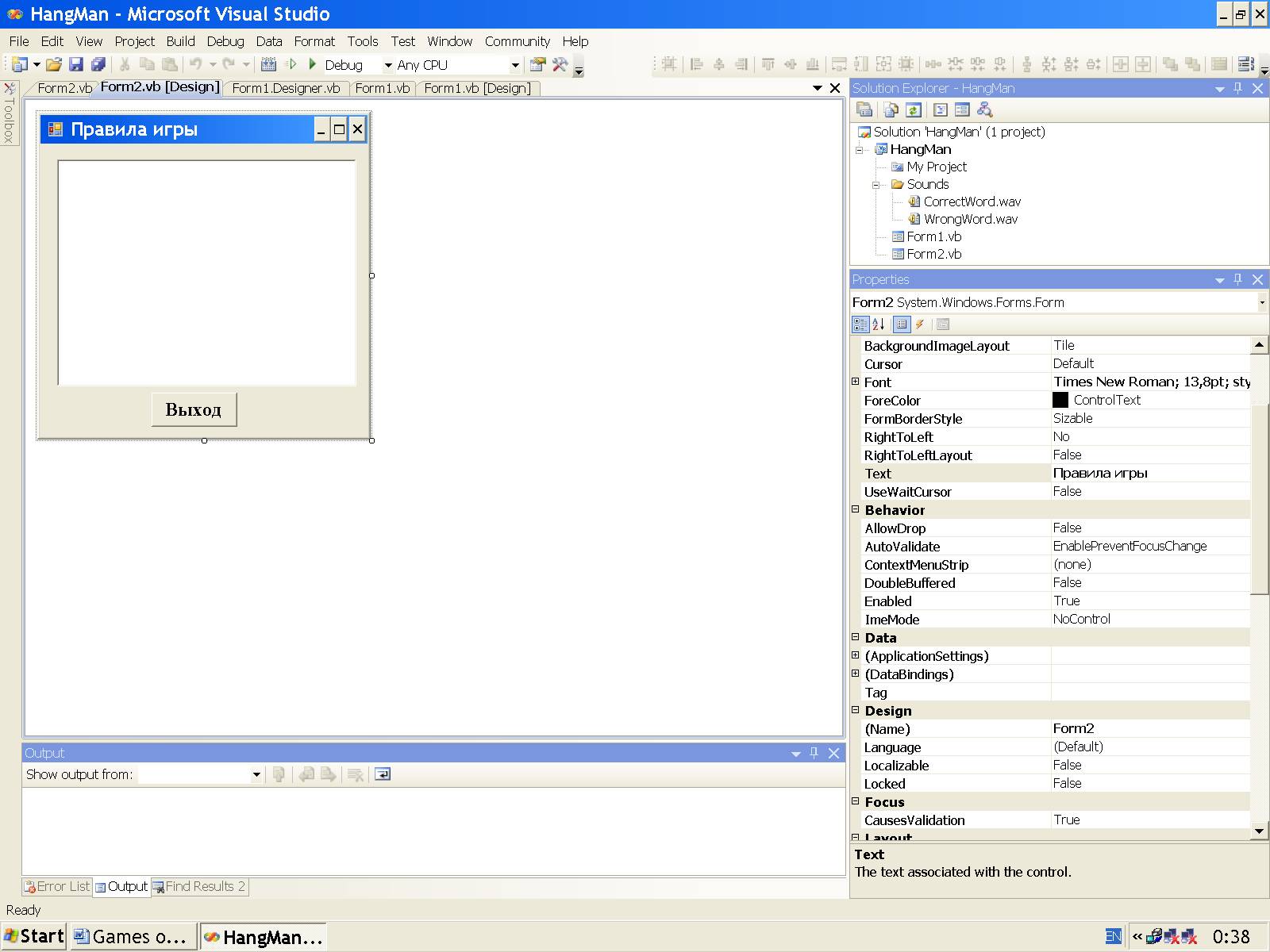Collapse the Sounds folder in tree

click(876, 185)
